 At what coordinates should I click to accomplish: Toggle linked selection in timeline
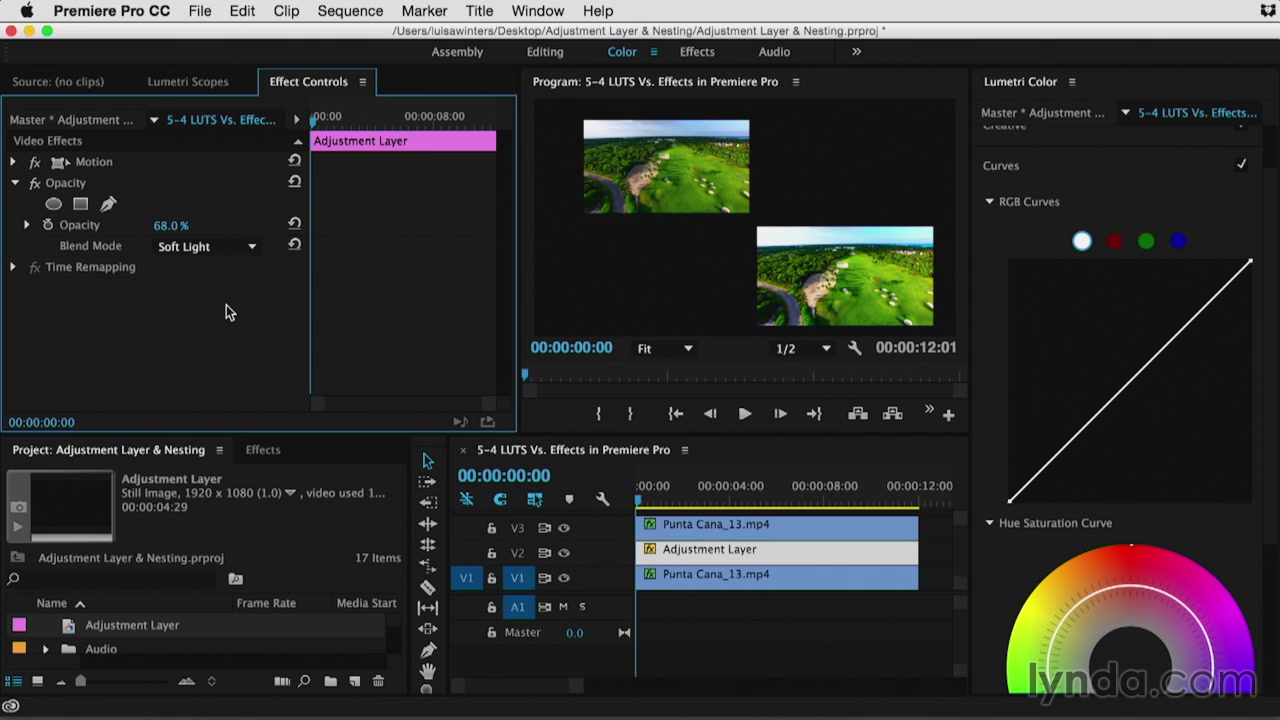click(x=535, y=499)
